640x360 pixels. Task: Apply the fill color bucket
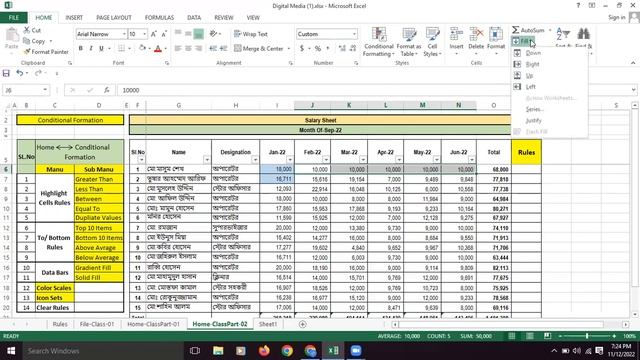[142, 48]
